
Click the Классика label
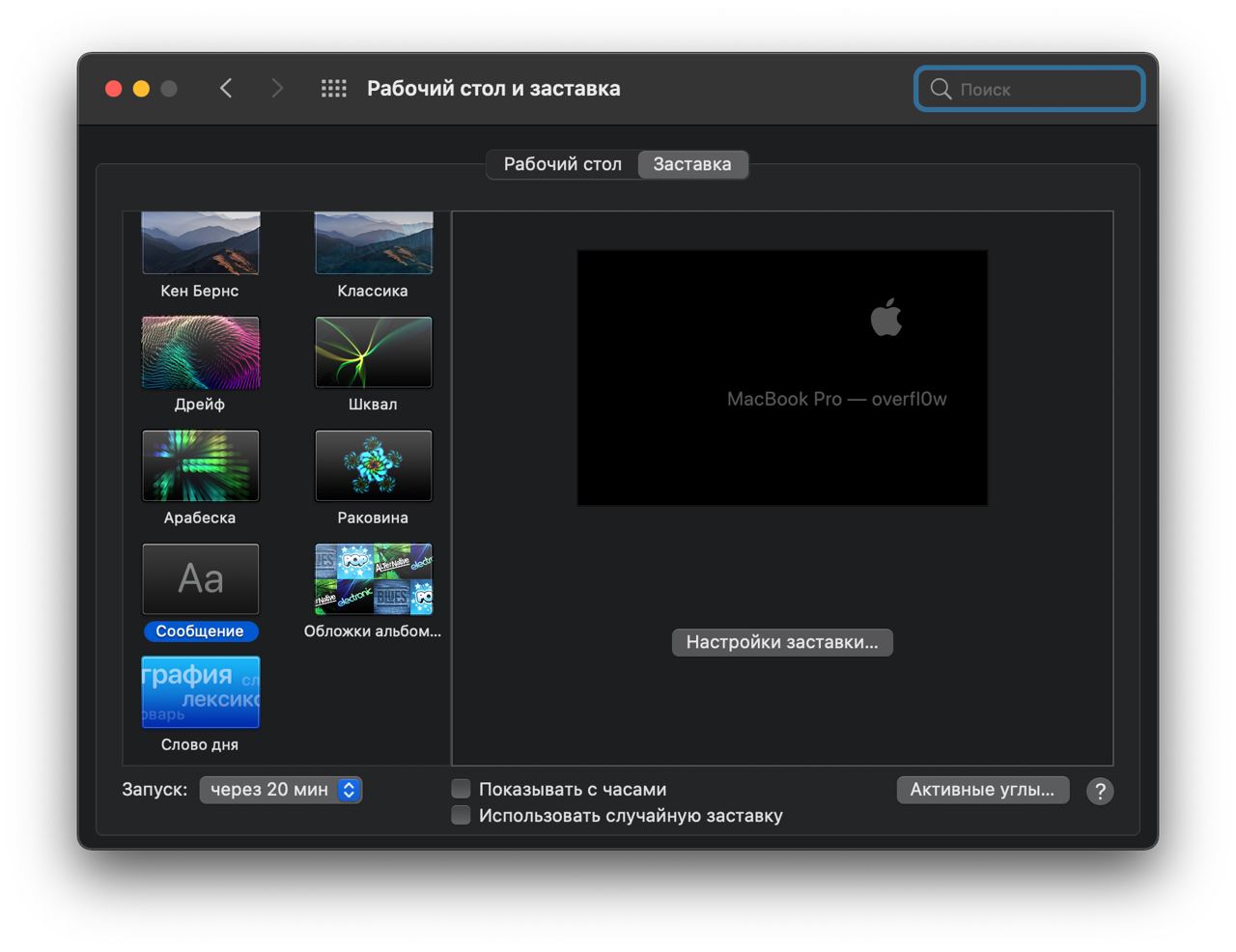(373, 291)
